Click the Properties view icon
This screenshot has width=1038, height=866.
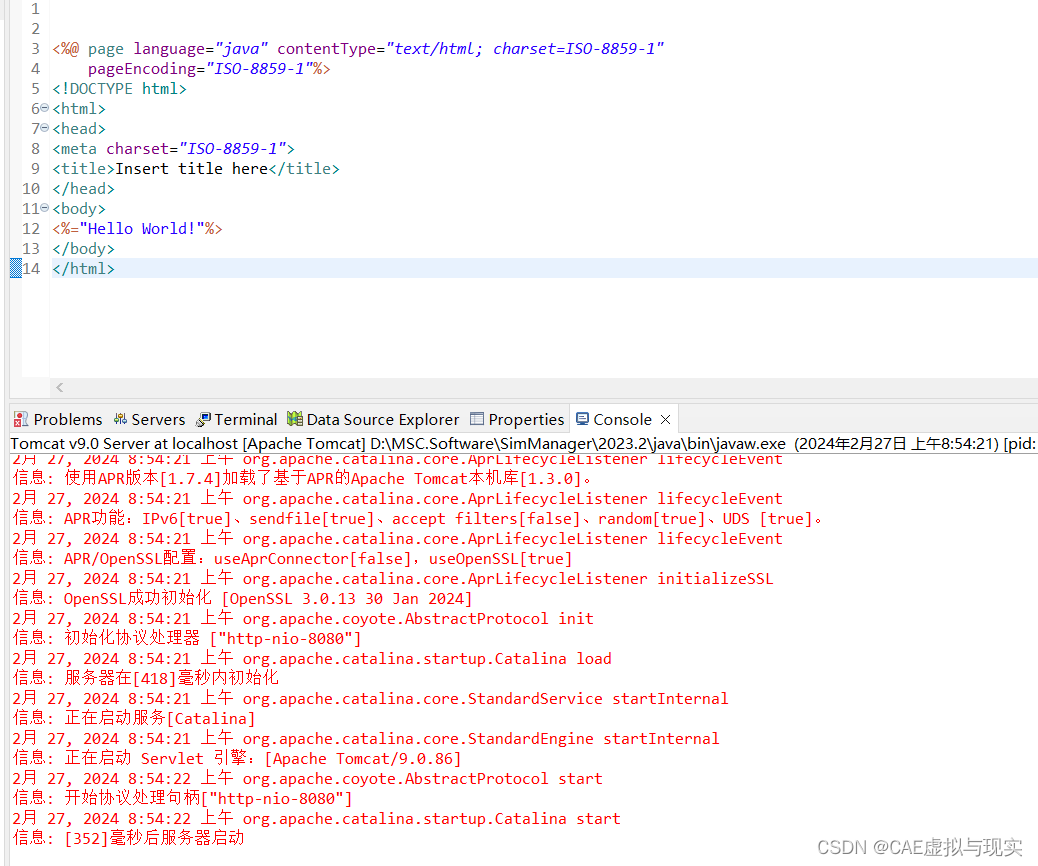477,419
